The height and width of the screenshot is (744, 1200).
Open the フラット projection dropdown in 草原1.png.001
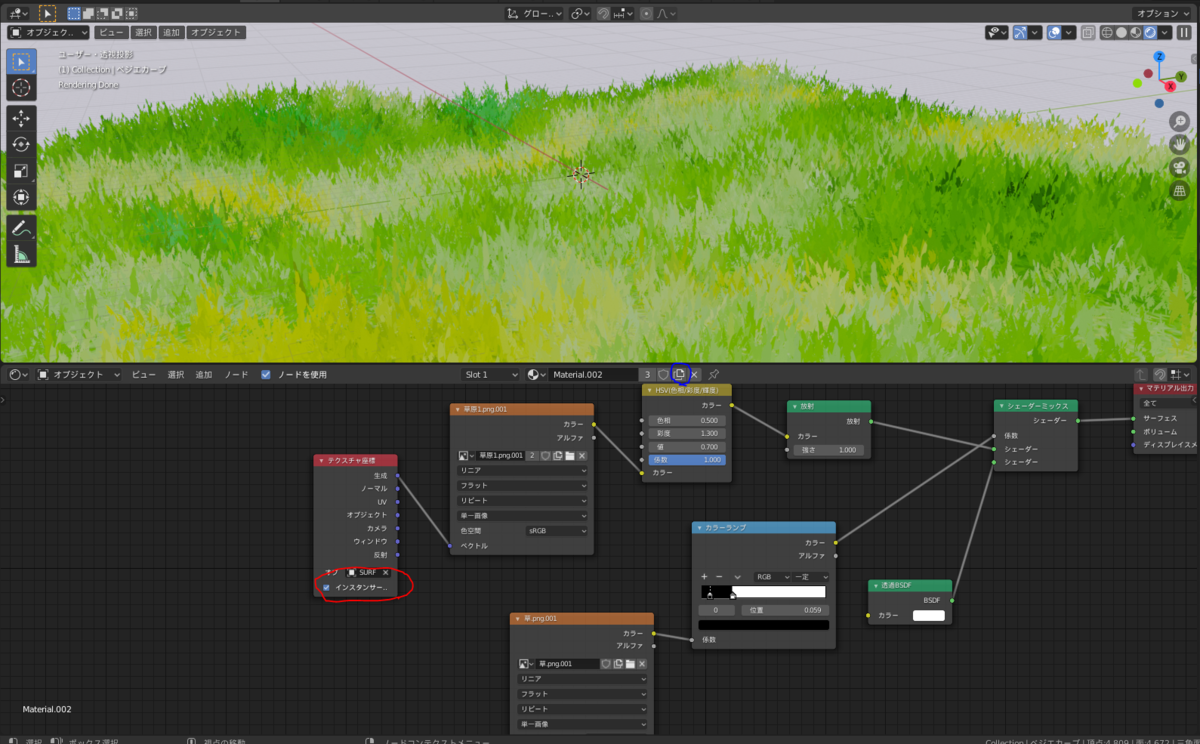tap(522, 485)
